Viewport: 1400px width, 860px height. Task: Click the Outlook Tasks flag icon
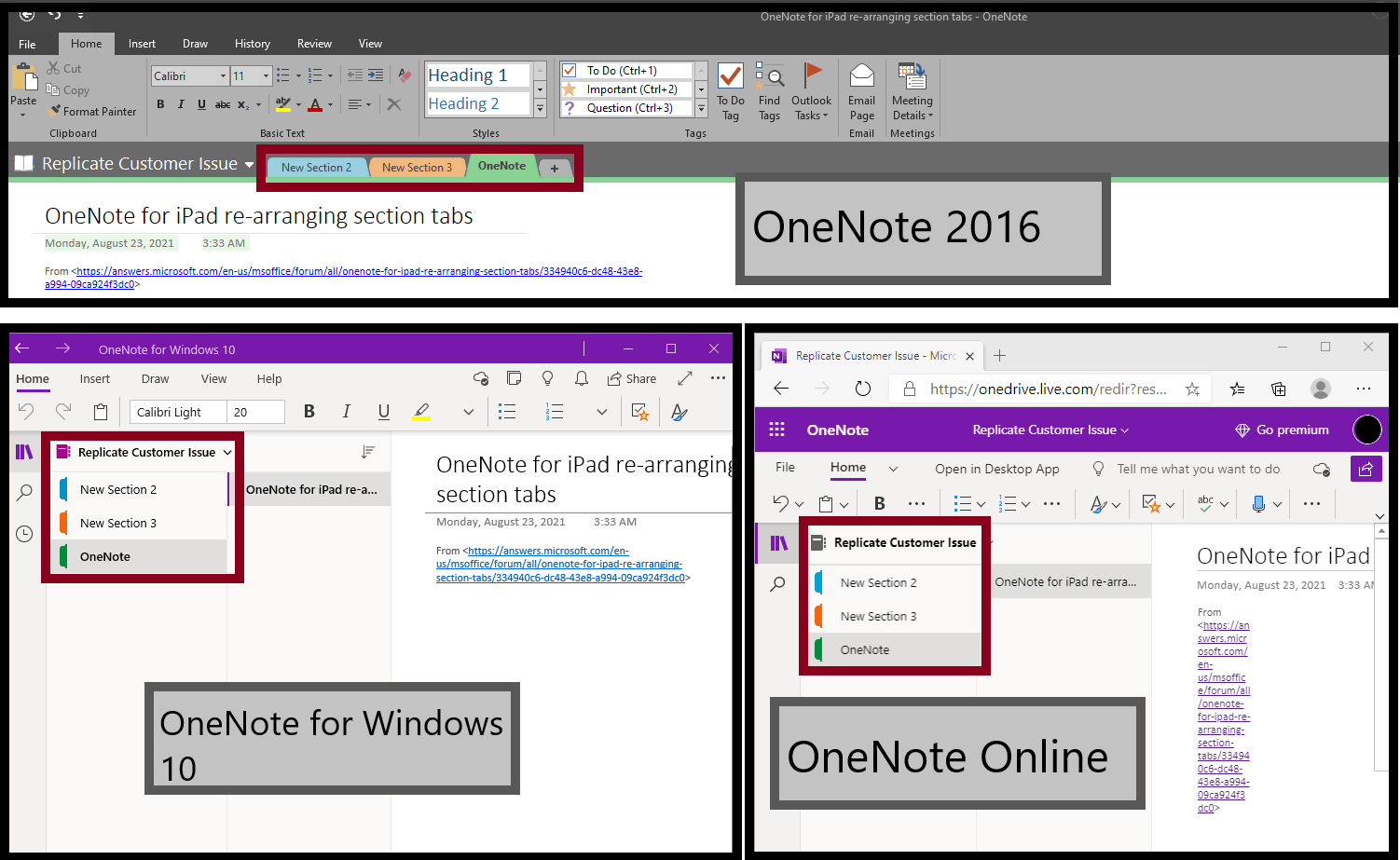point(812,75)
